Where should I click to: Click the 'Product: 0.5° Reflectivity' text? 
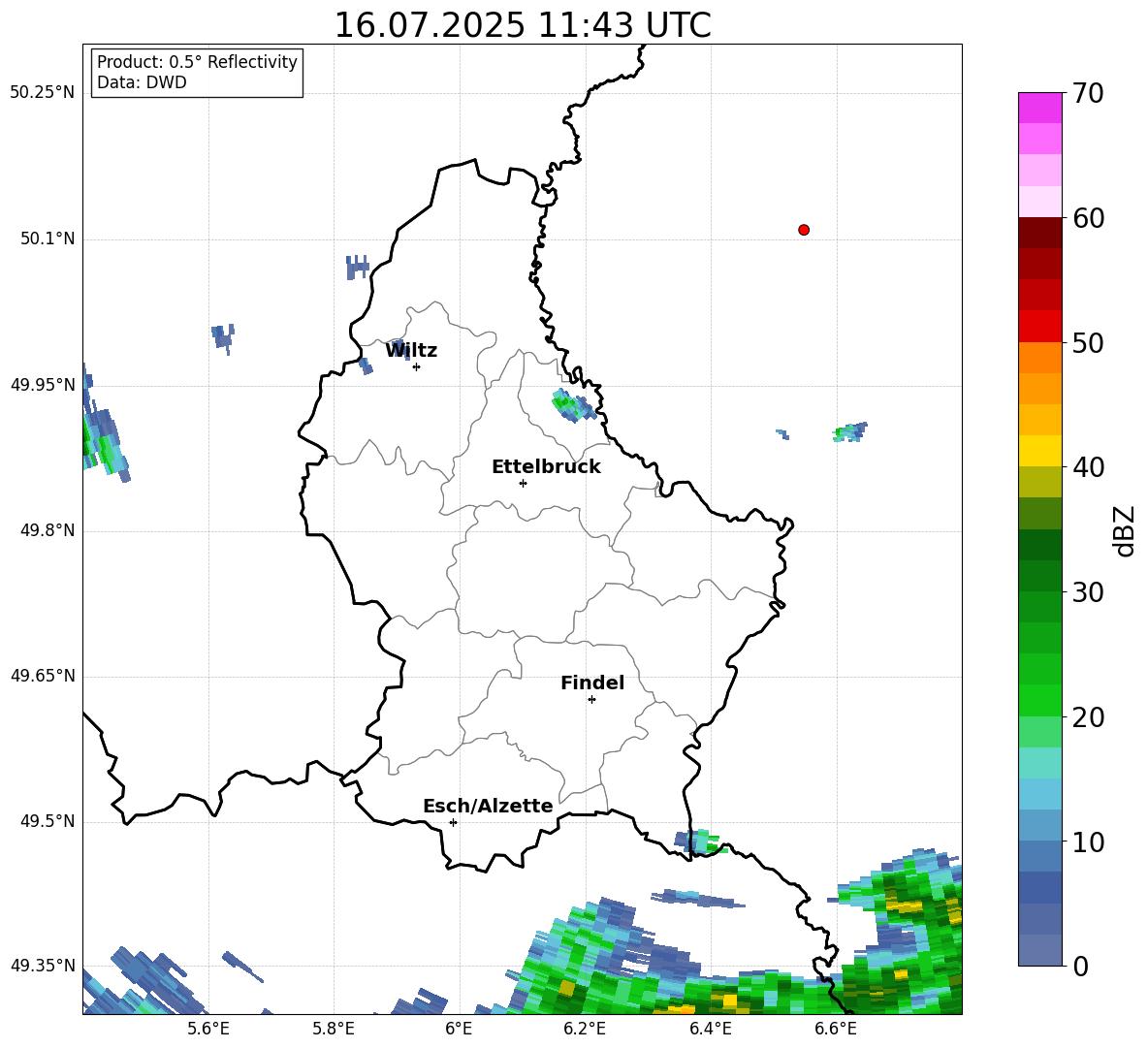click(197, 62)
